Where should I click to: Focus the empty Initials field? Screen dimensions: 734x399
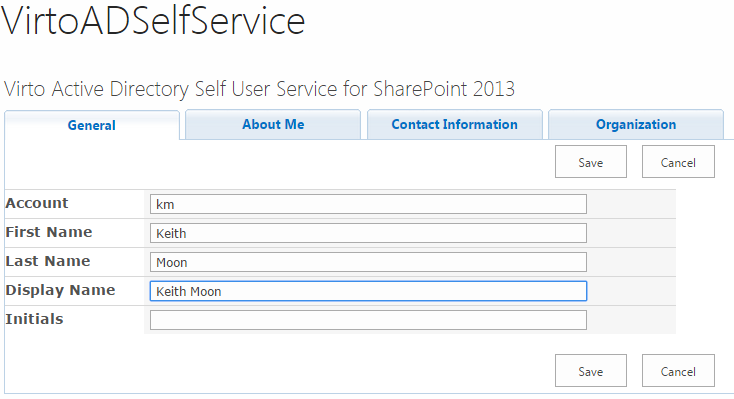coord(368,320)
